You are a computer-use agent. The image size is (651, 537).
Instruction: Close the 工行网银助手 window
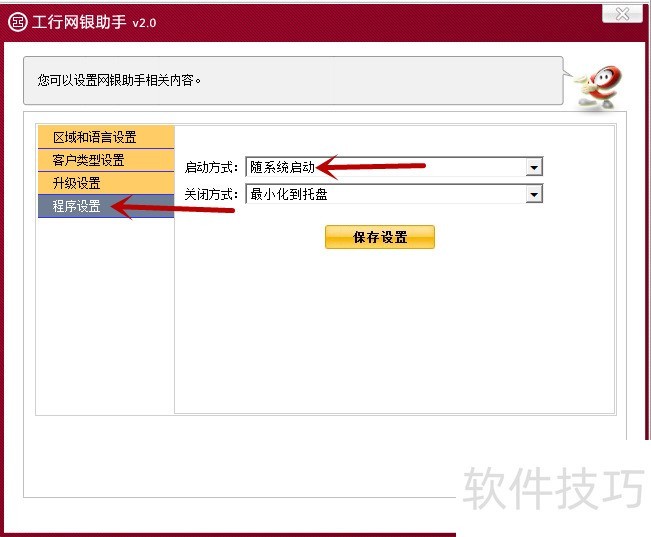coord(622,13)
